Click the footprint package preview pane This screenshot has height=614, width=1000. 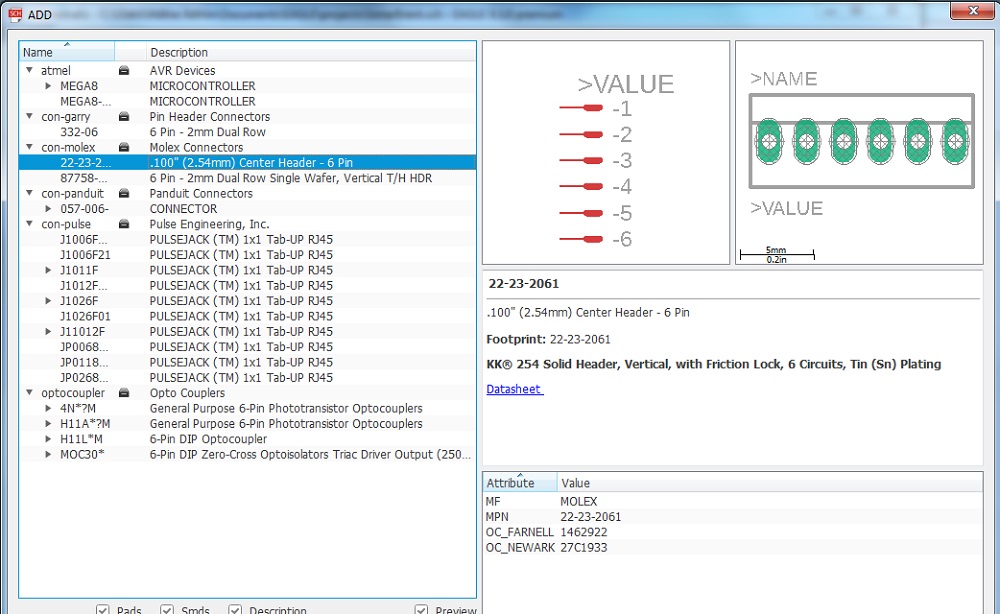tap(859, 153)
